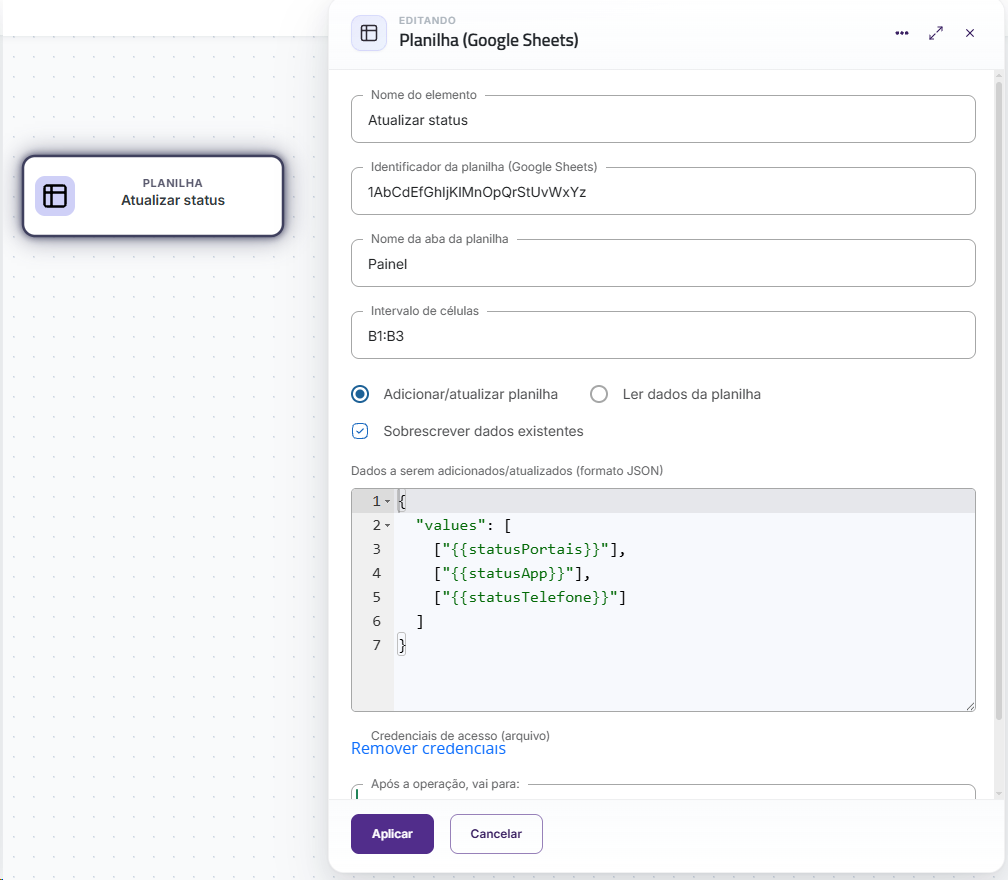Edit the Intervalo de células field
Screen dimensions: 1008x880
pyautogui.click(x=663, y=336)
